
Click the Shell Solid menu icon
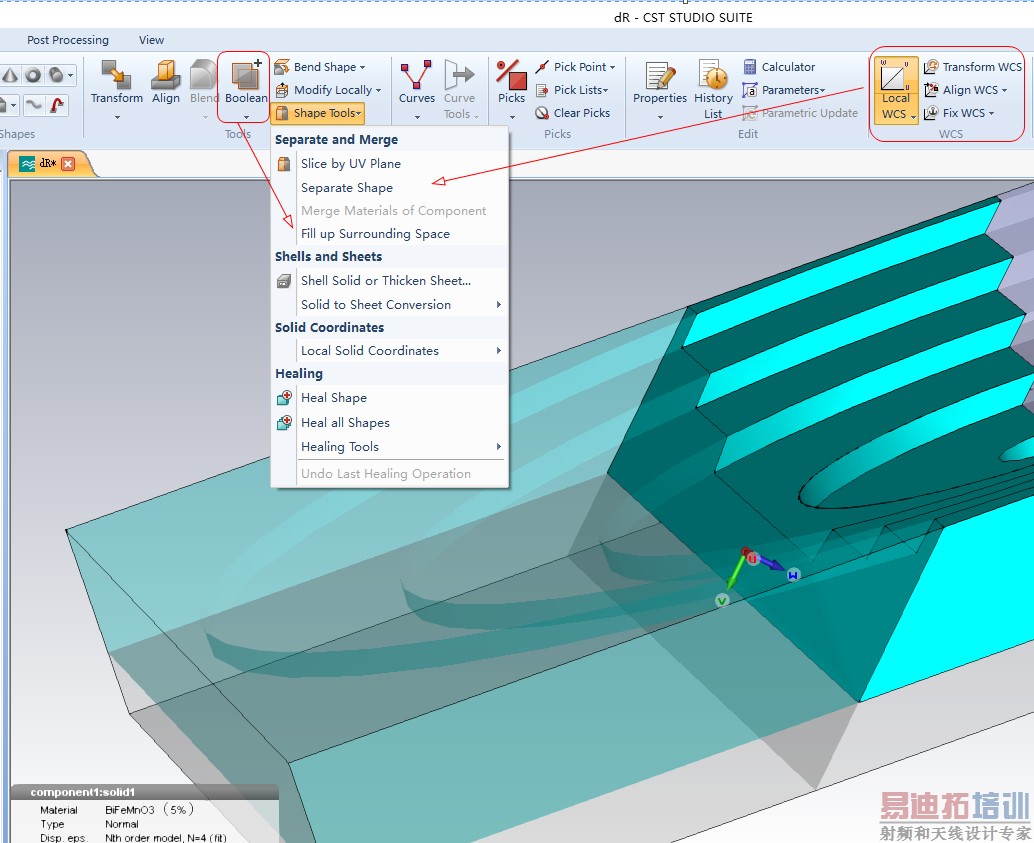[284, 281]
